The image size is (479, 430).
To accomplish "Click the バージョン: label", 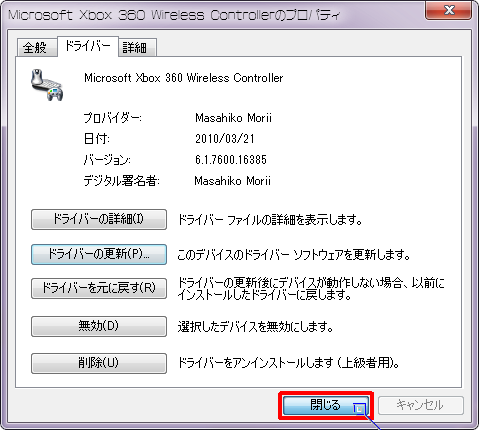I will pyautogui.click(x=107, y=160).
